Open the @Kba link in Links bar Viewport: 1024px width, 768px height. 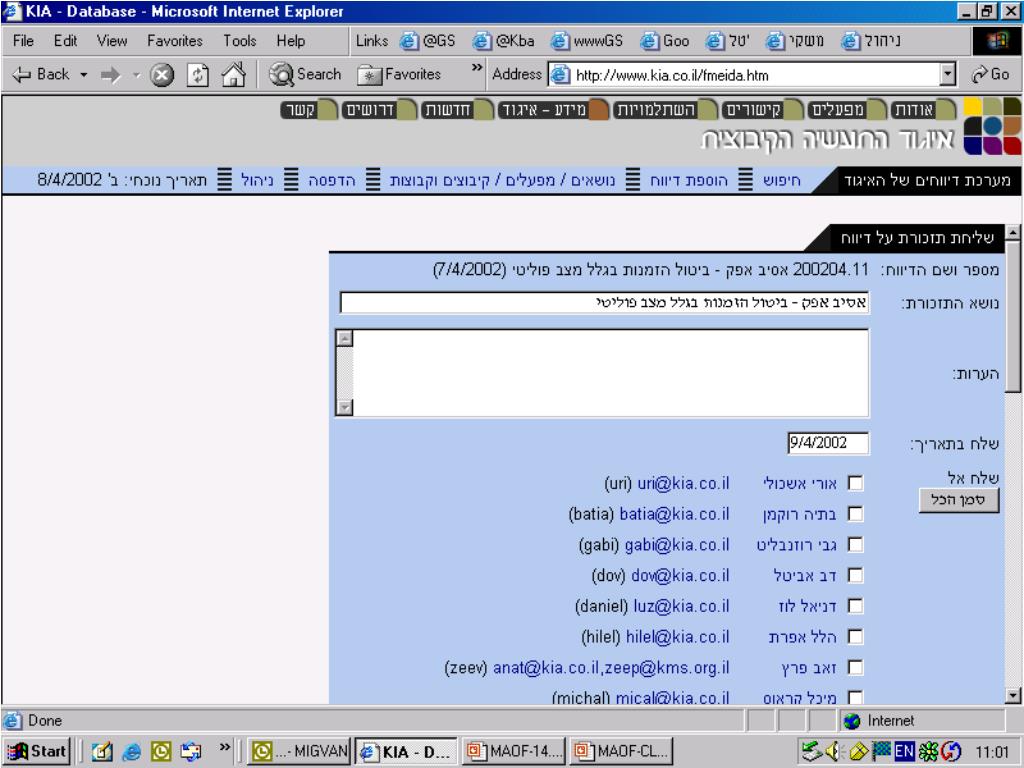(x=504, y=41)
